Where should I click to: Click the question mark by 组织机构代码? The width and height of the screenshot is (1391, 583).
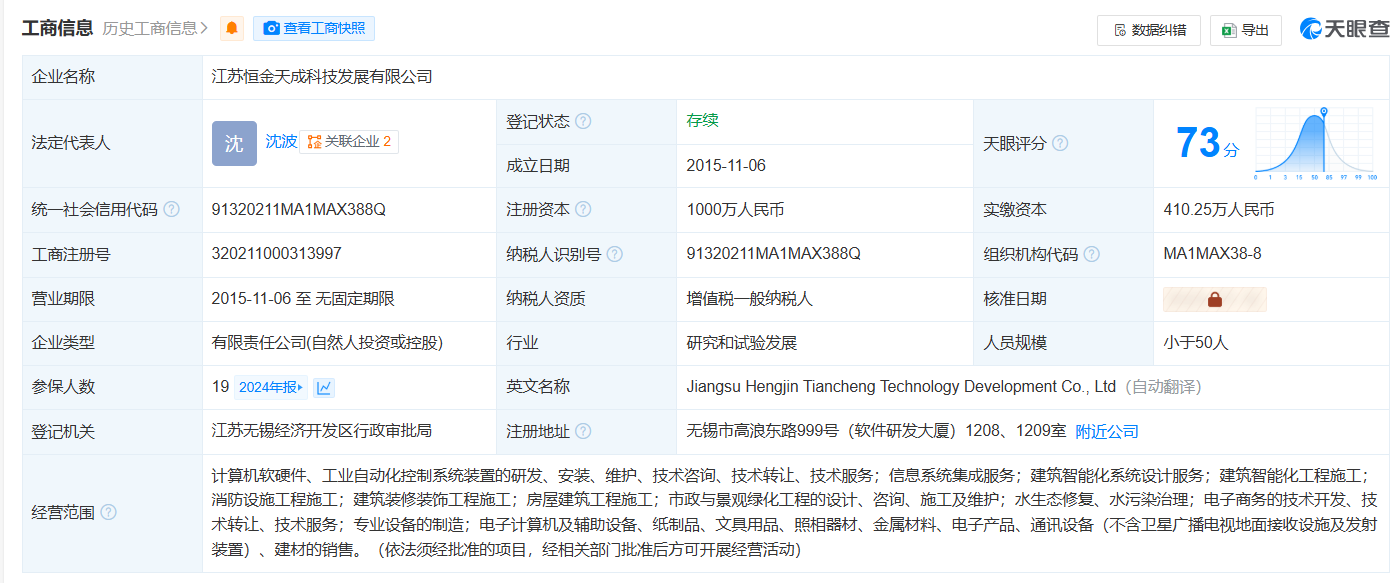1091,254
